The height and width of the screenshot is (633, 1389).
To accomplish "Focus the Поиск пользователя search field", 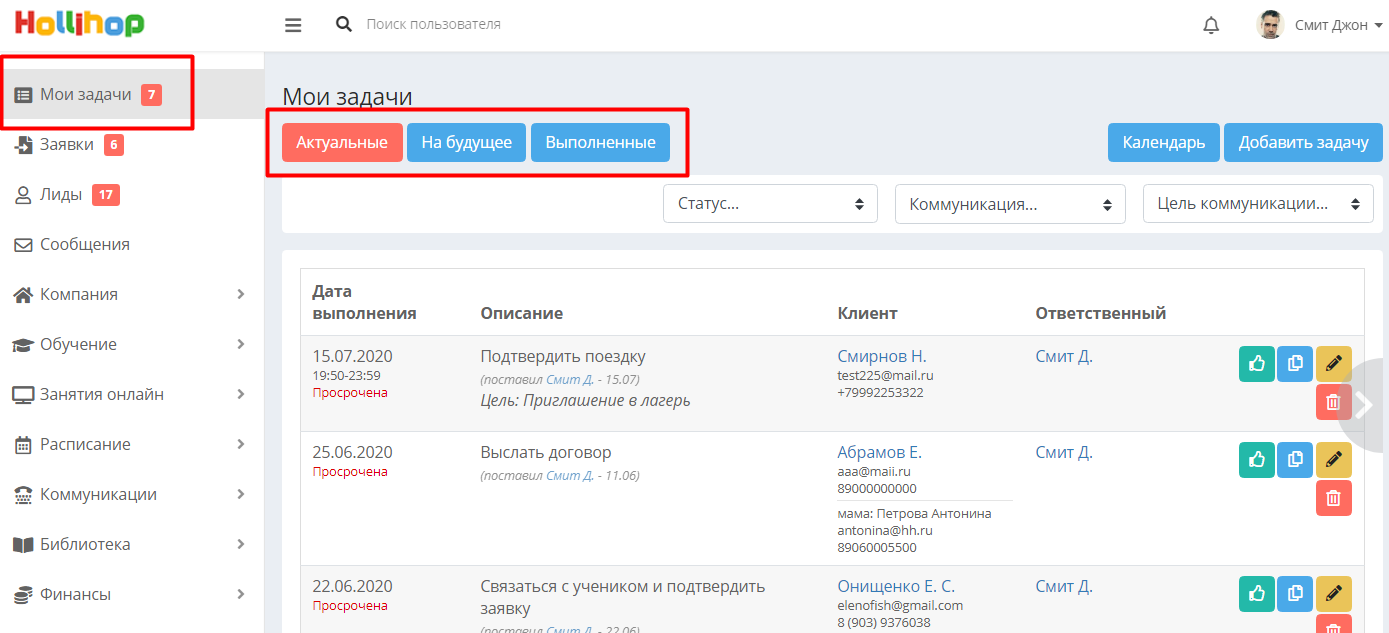I will [434, 24].
